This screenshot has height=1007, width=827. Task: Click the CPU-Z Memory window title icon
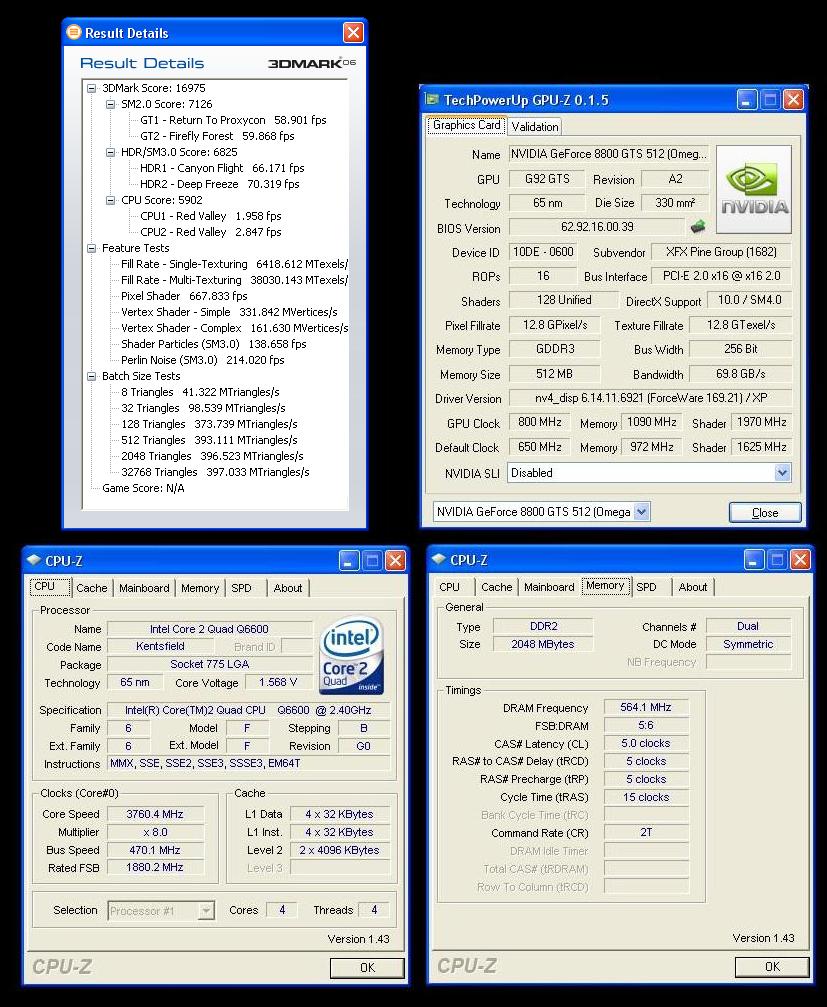pyautogui.click(x=439, y=559)
